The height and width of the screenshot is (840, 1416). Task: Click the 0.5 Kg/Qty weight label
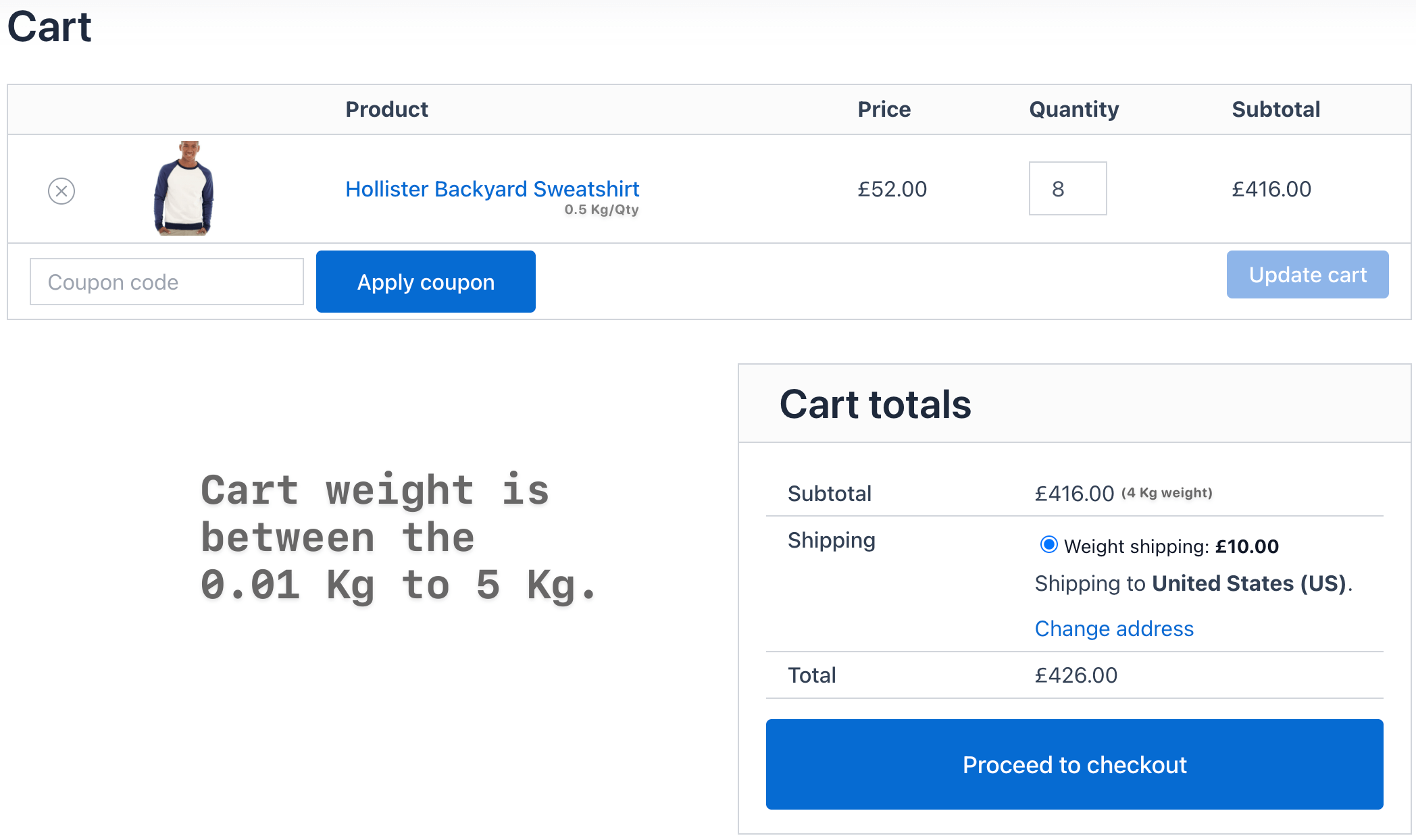click(601, 209)
